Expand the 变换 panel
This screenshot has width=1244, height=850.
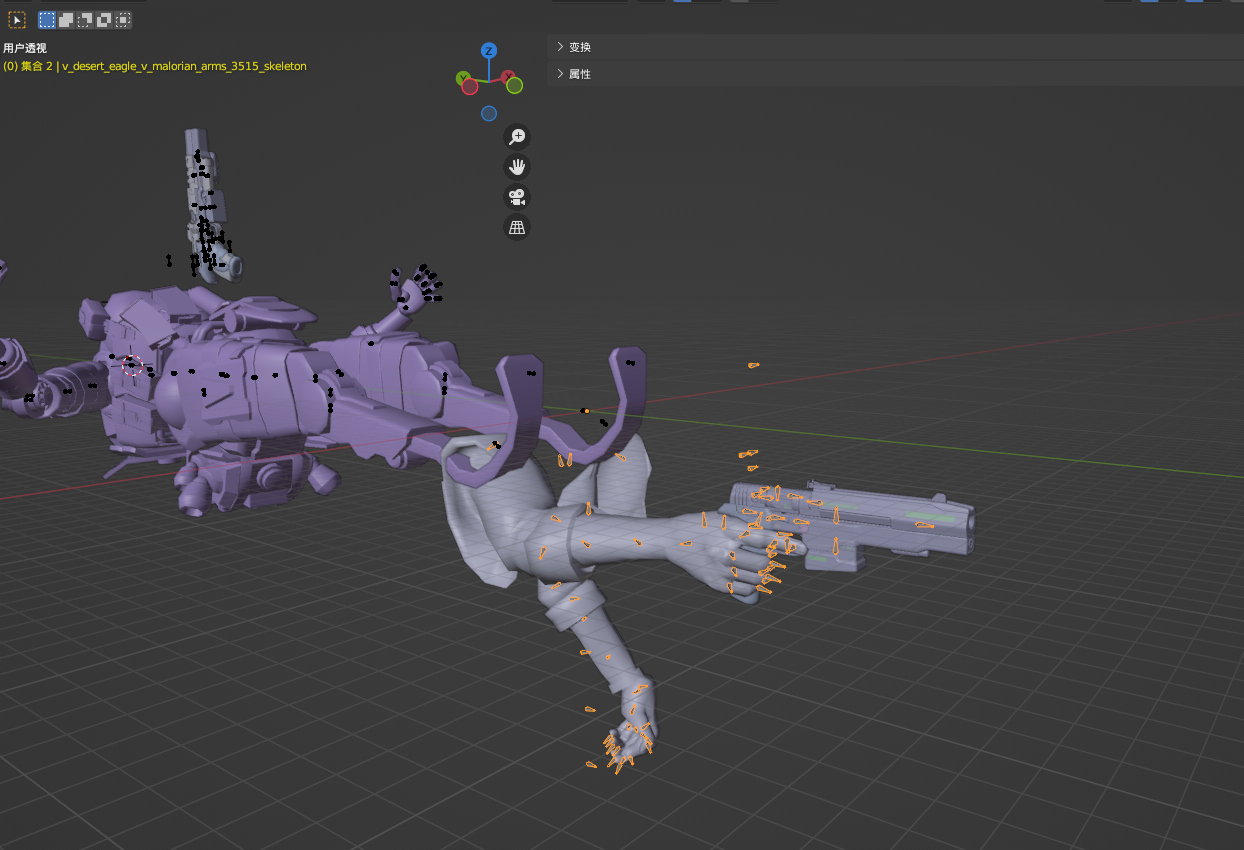point(895,47)
